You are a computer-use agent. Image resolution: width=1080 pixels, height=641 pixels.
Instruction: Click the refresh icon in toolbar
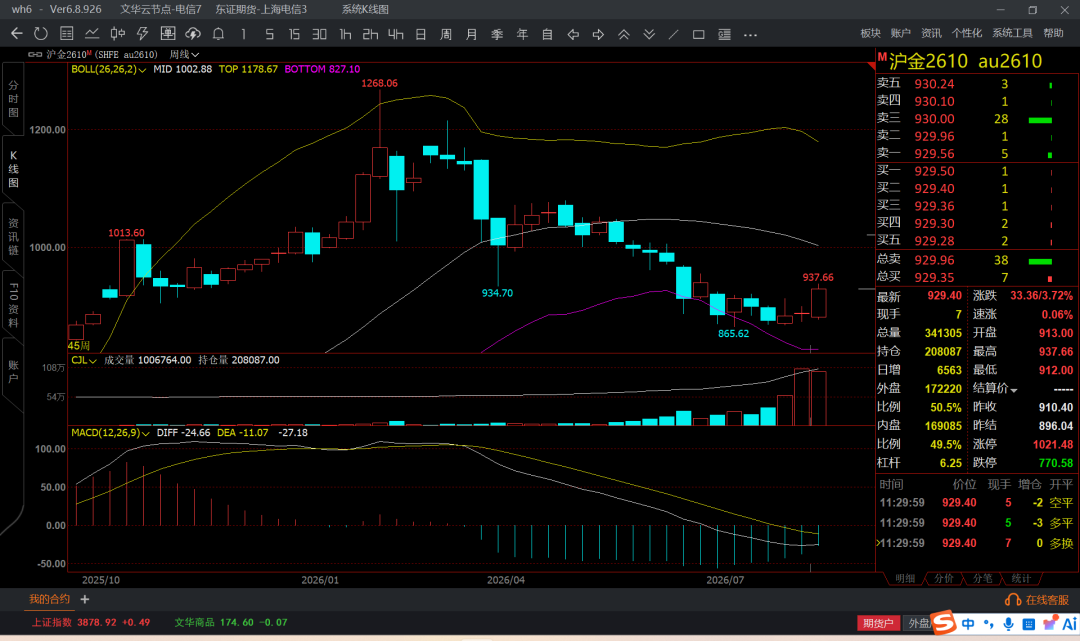41,34
